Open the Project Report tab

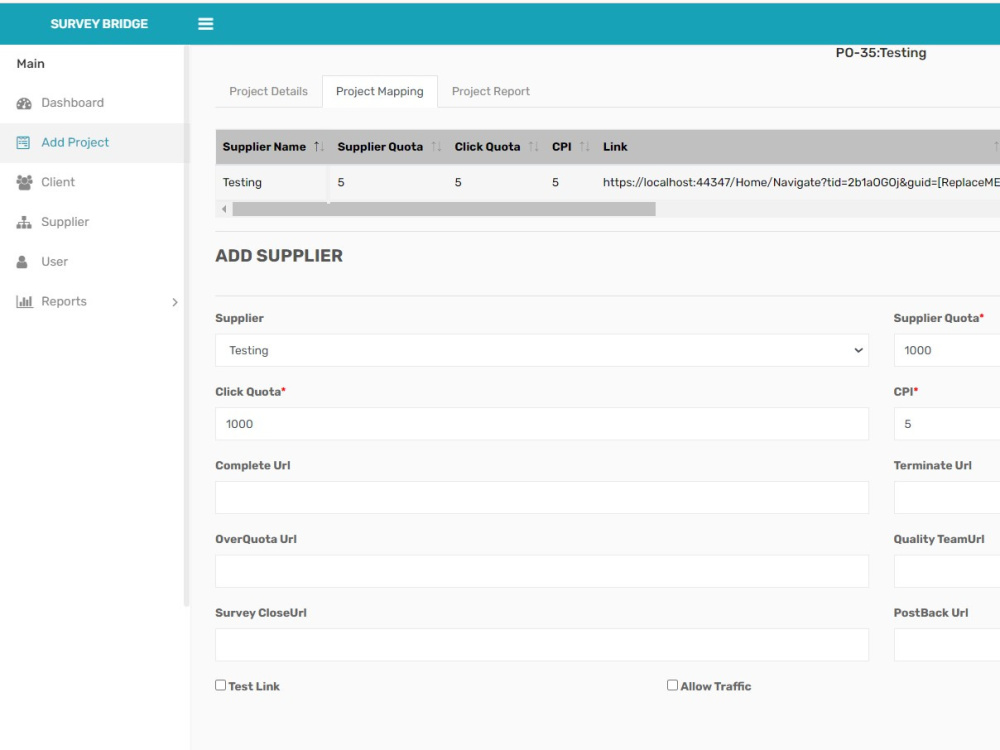click(x=490, y=91)
